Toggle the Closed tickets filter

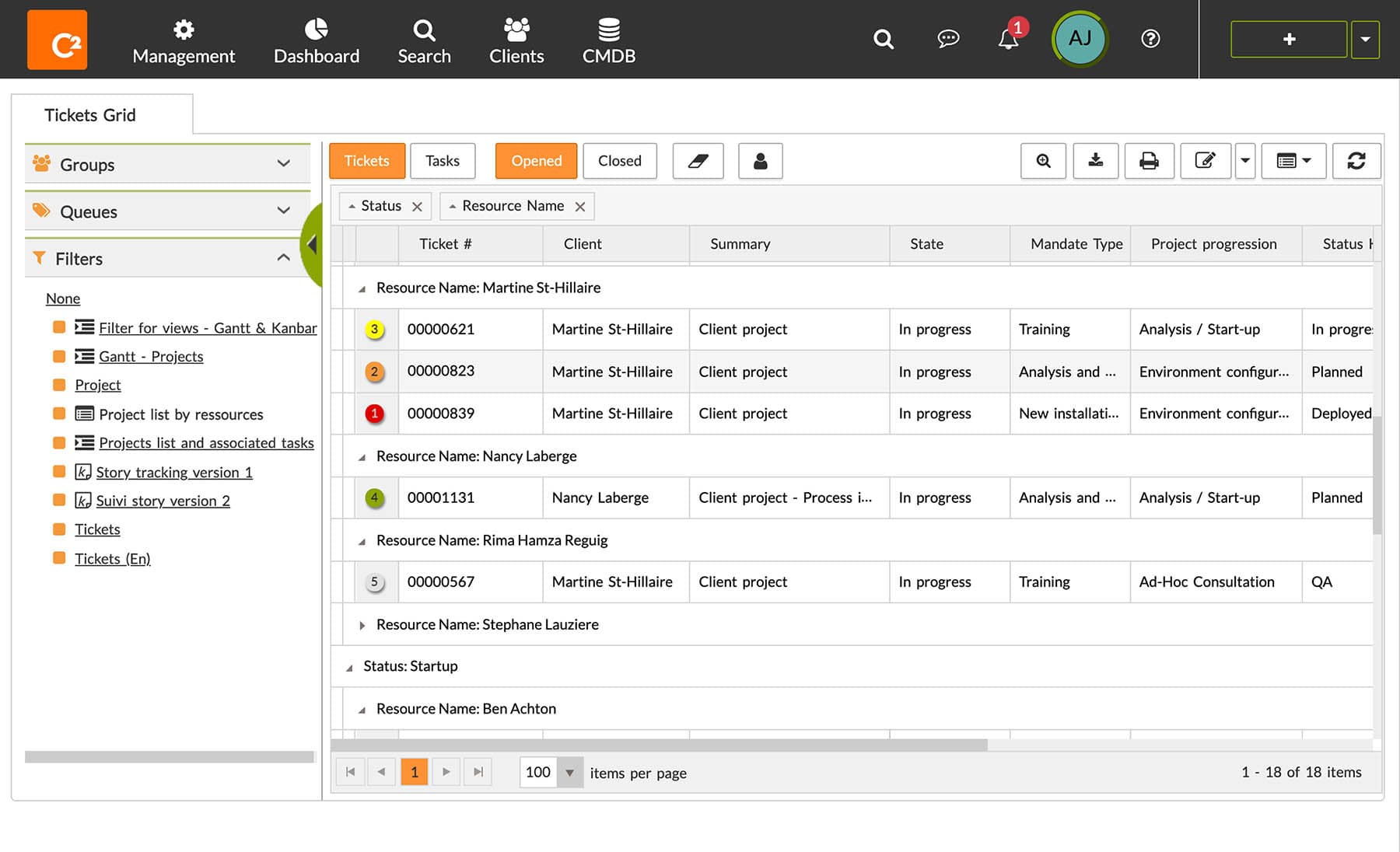[x=619, y=161]
